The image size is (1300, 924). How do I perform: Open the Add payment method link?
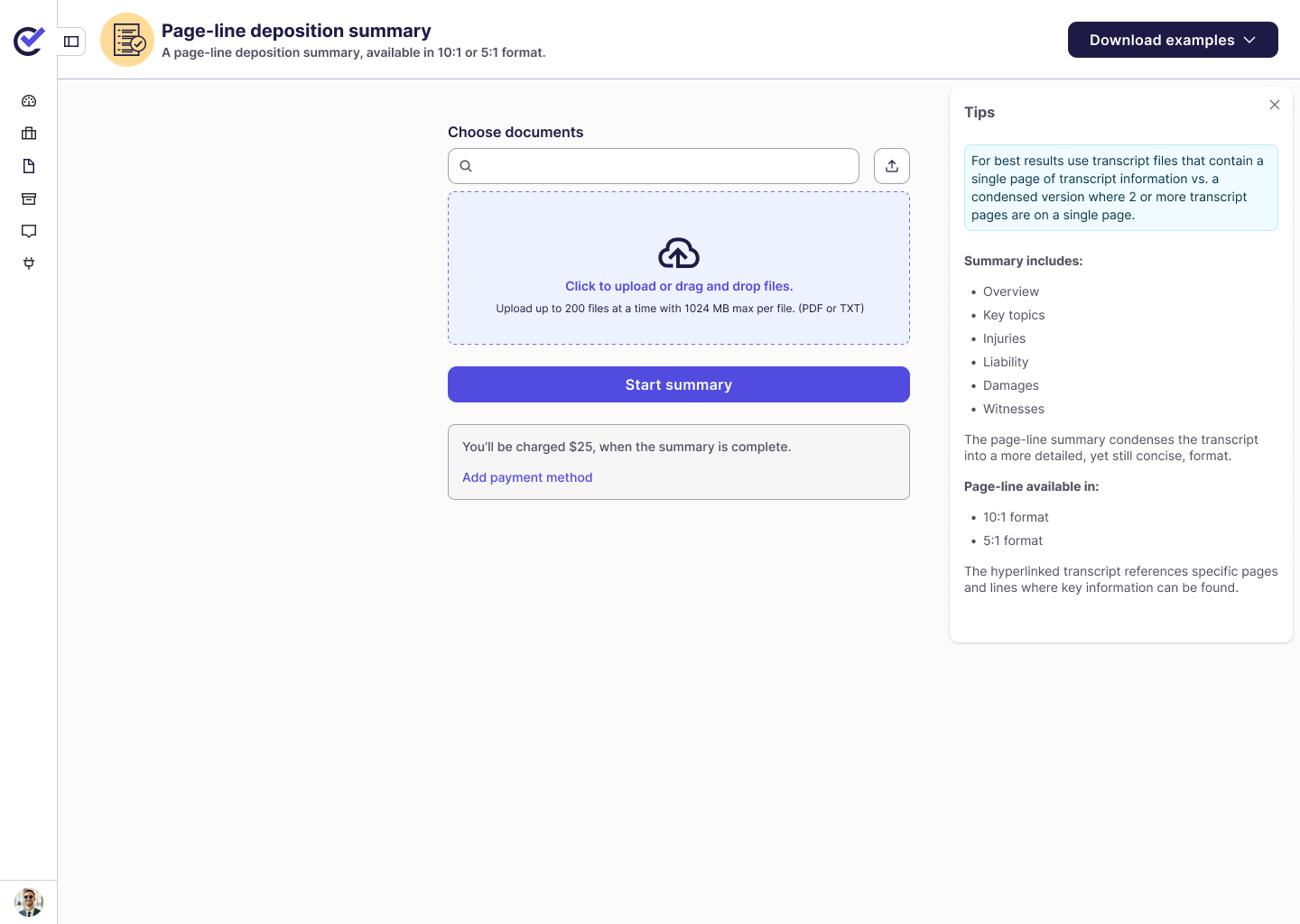(527, 477)
